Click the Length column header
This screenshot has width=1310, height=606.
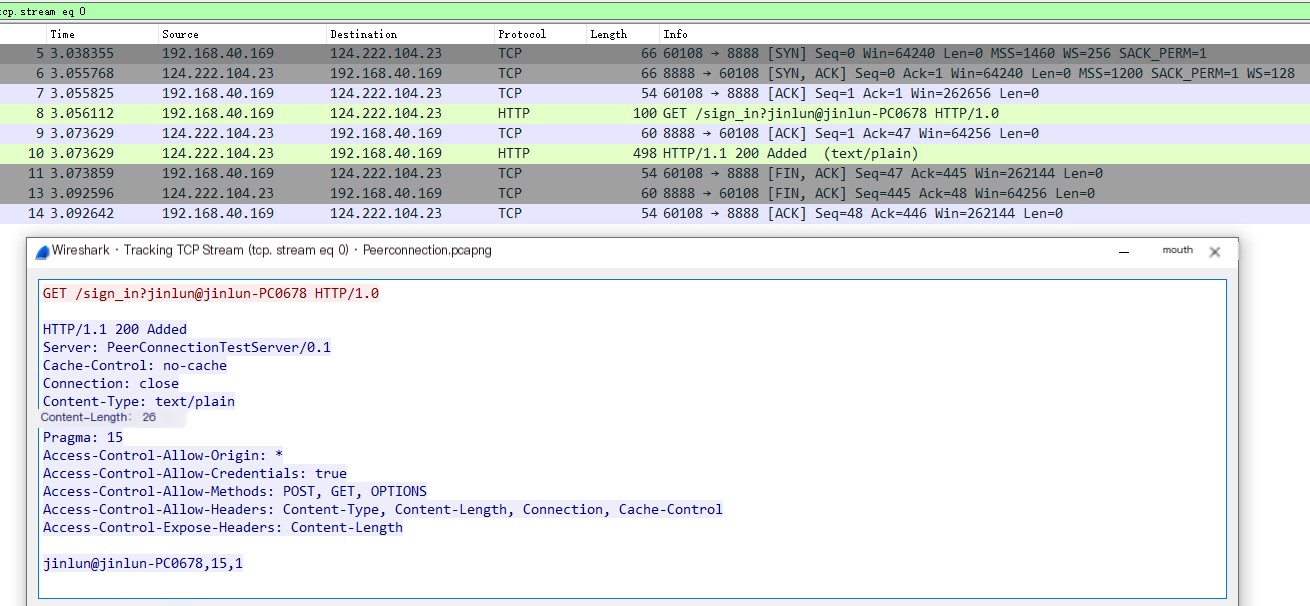[x=608, y=34]
